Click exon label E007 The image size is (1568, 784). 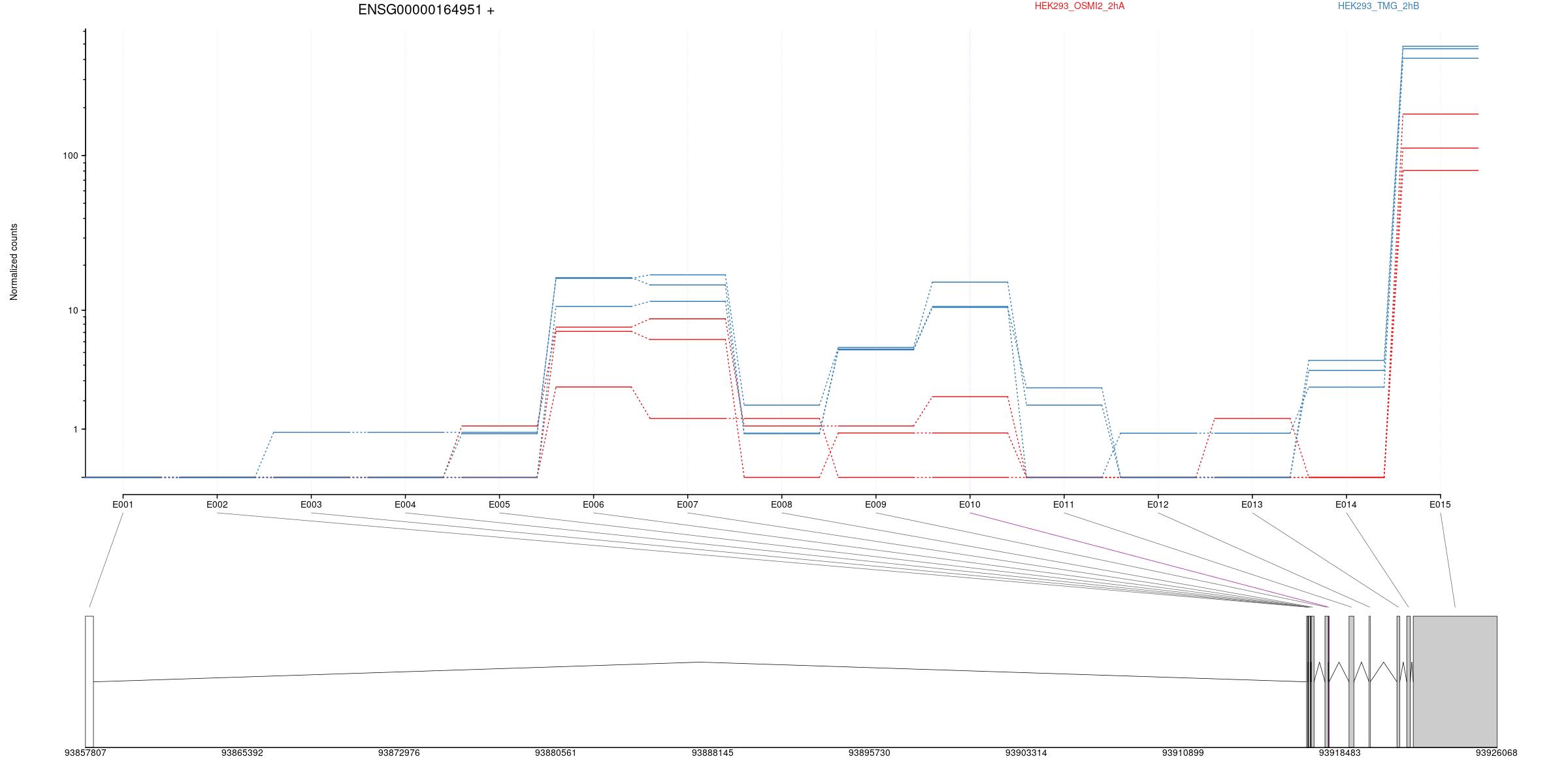(687, 504)
